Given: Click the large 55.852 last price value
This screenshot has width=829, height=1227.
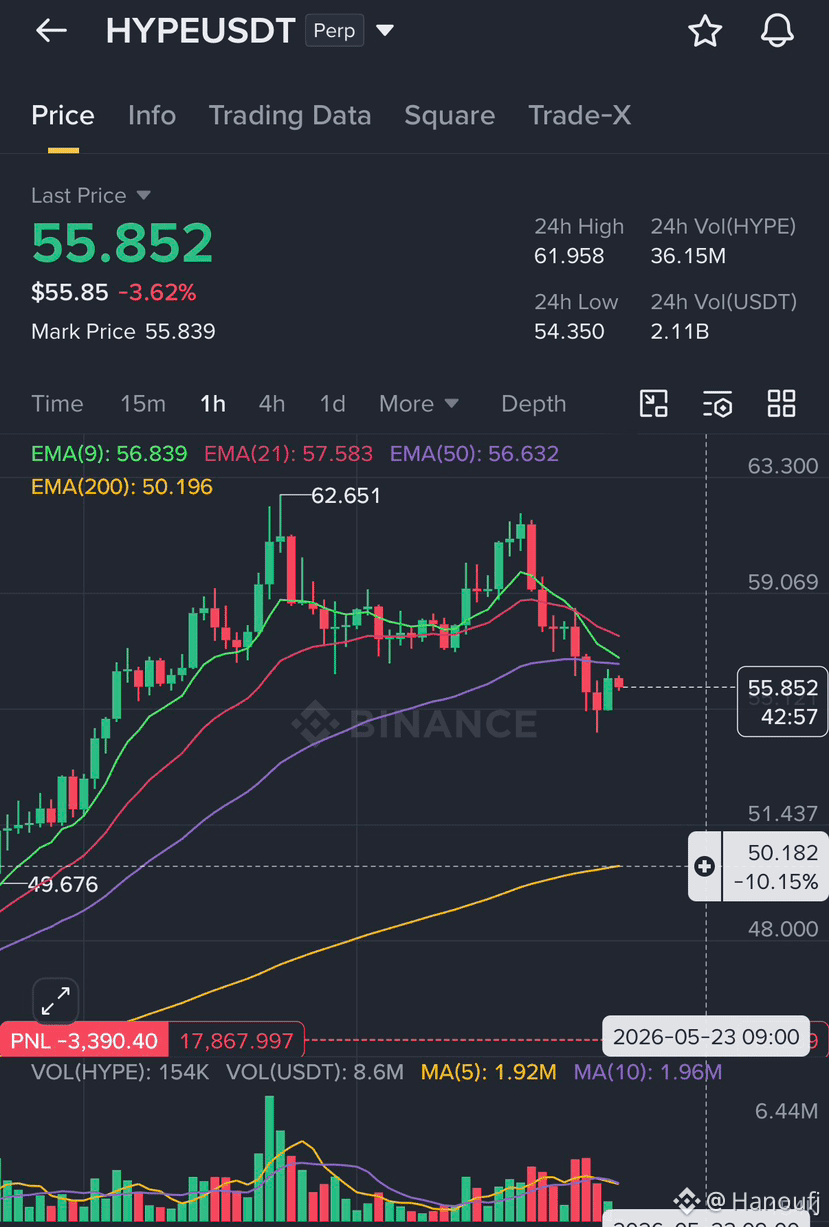Looking at the screenshot, I should (x=122, y=242).
